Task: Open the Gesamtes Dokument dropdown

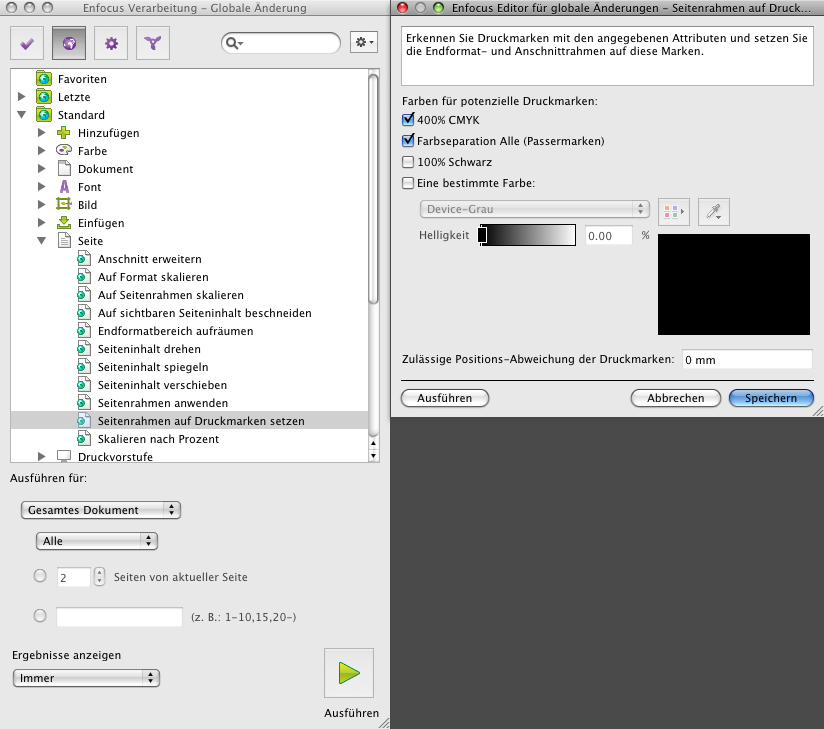Action: coord(101,510)
